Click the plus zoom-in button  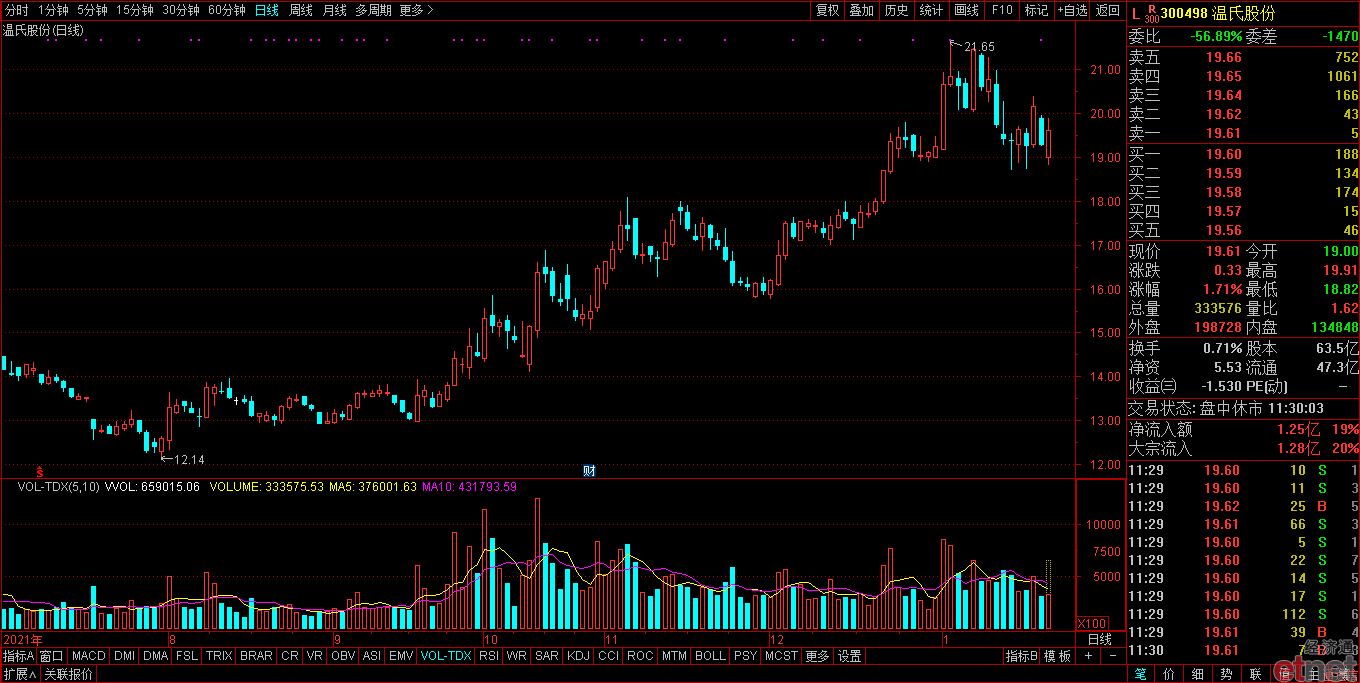point(1089,656)
